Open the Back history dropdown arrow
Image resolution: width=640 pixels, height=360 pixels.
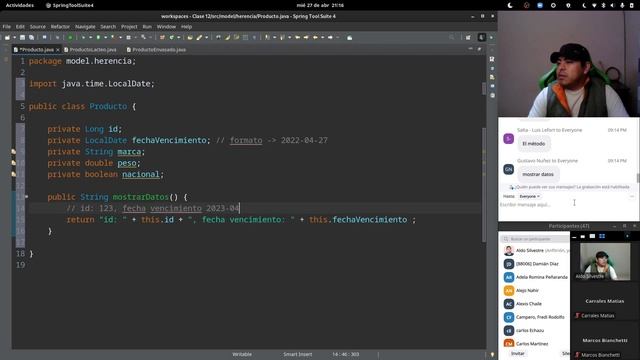(x=322, y=38)
